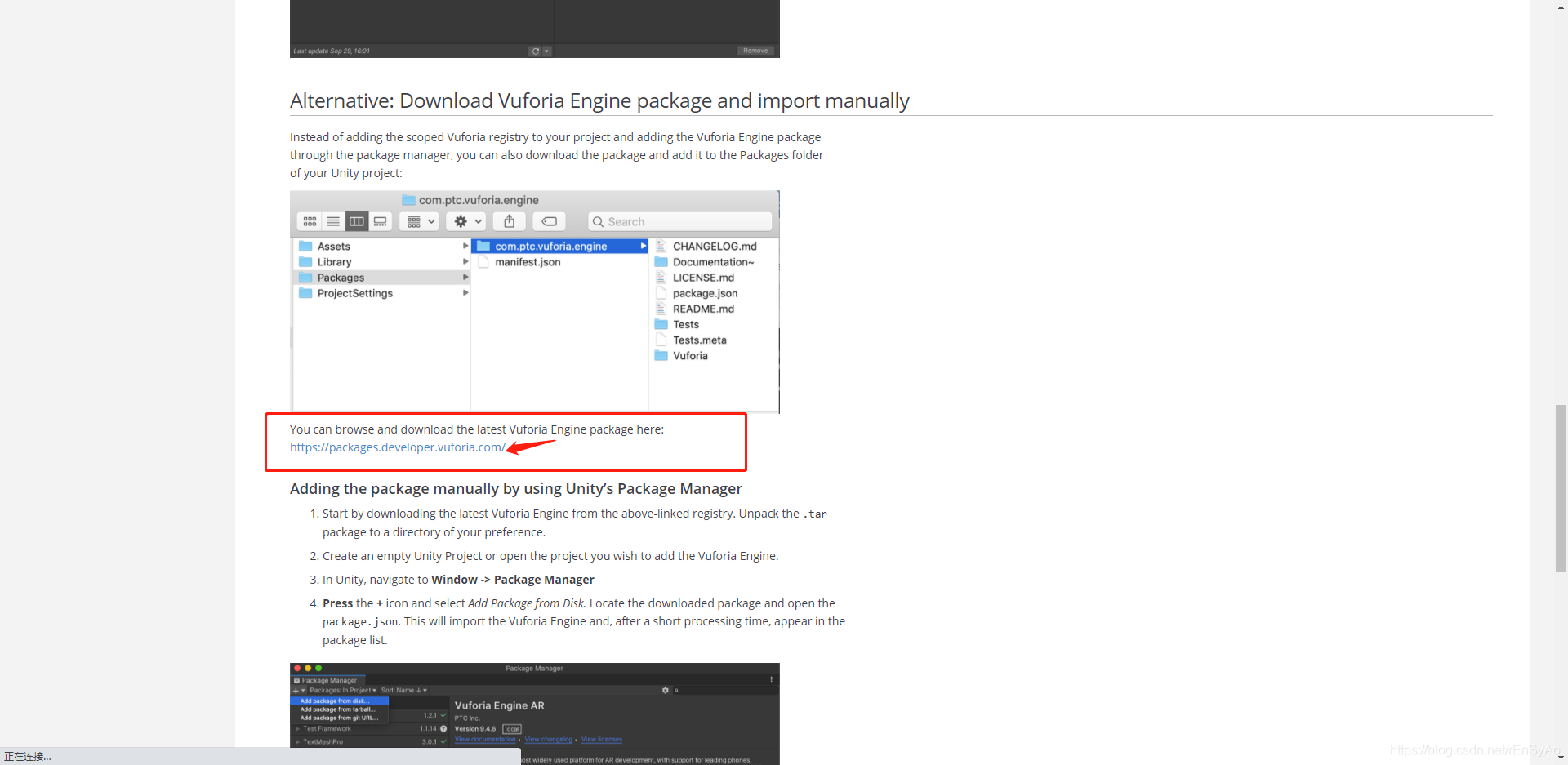This screenshot has height=765, width=1568.
Task: Open View changelog link
Action: tap(548, 739)
